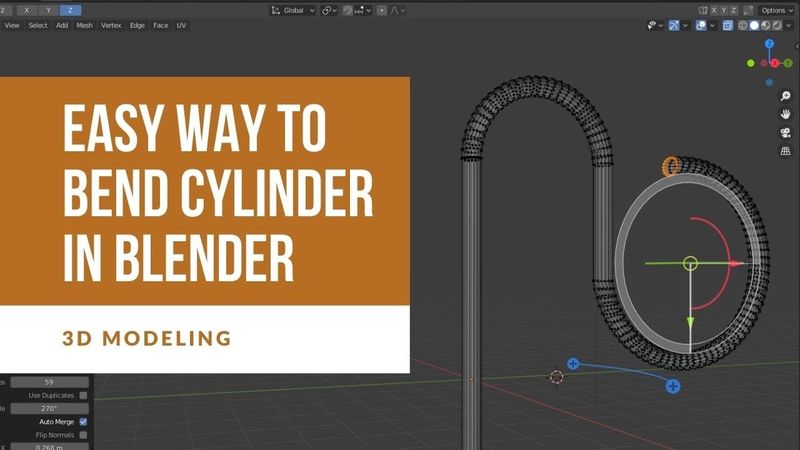Switch perspective/orthographic with the grid icon
The height and width of the screenshot is (450, 800).
(x=786, y=151)
